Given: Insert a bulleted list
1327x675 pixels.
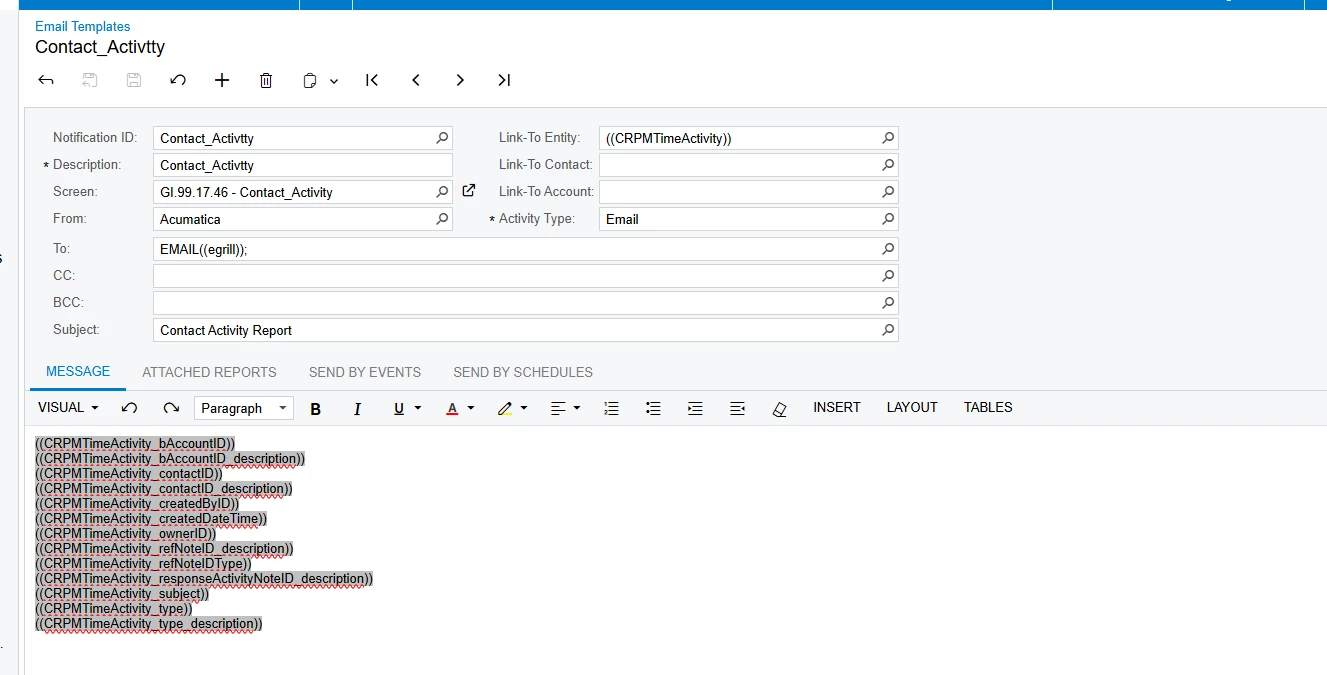Looking at the screenshot, I should (654, 408).
